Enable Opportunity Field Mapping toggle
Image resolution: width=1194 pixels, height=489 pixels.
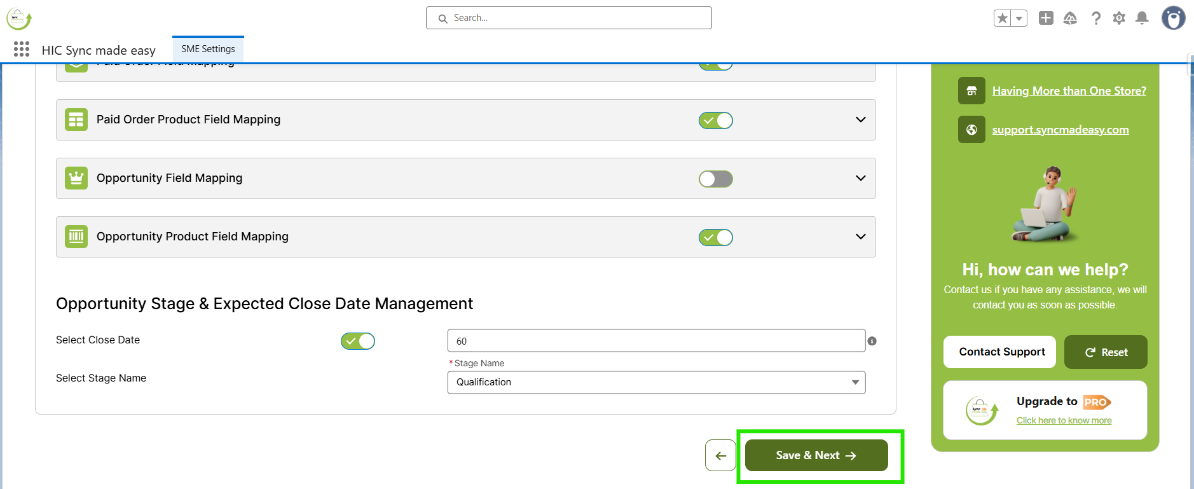(x=716, y=179)
